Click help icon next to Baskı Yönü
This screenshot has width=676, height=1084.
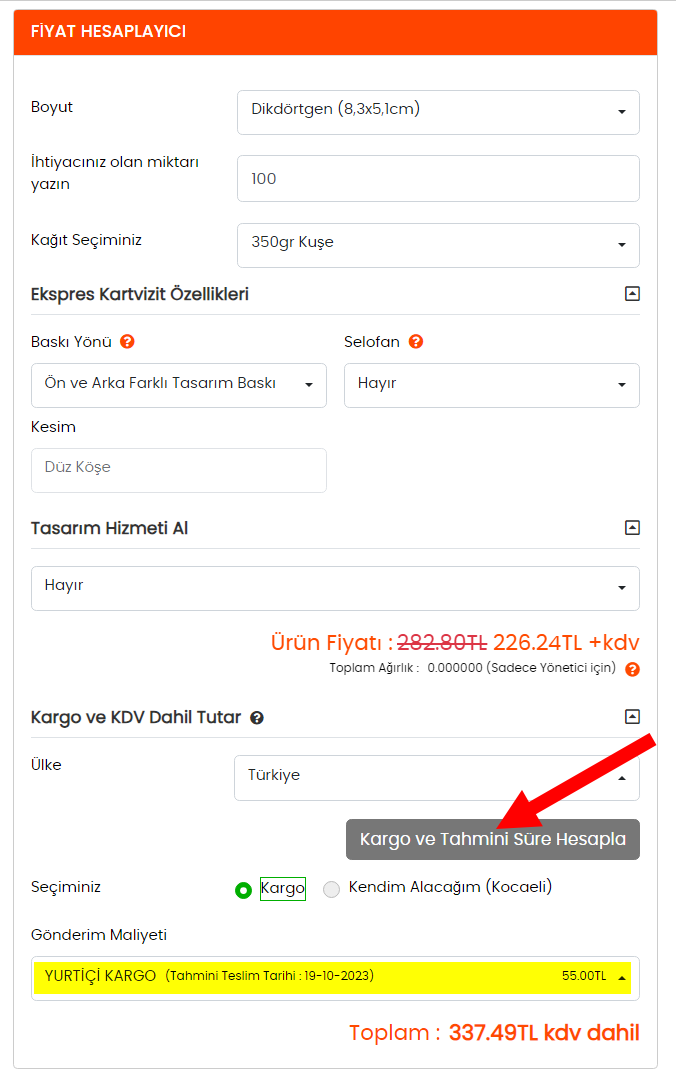(x=127, y=342)
